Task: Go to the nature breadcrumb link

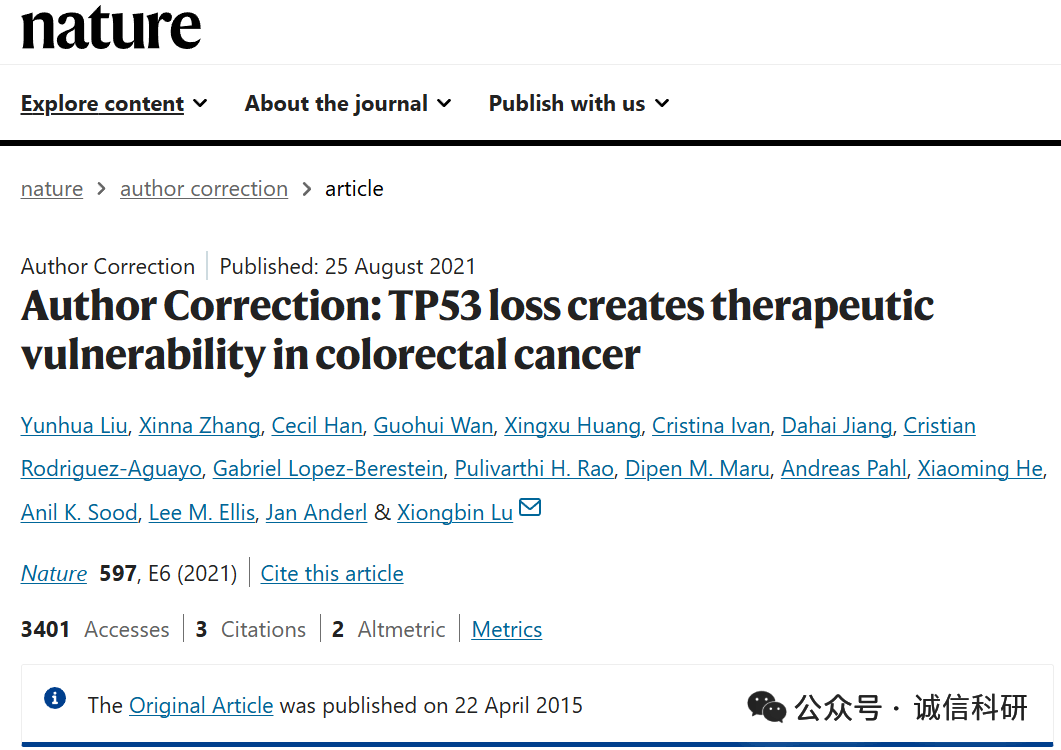Action: click(52, 189)
